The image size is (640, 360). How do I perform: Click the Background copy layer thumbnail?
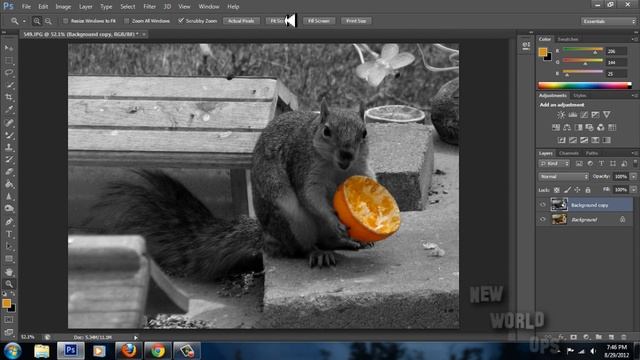coord(559,204)
